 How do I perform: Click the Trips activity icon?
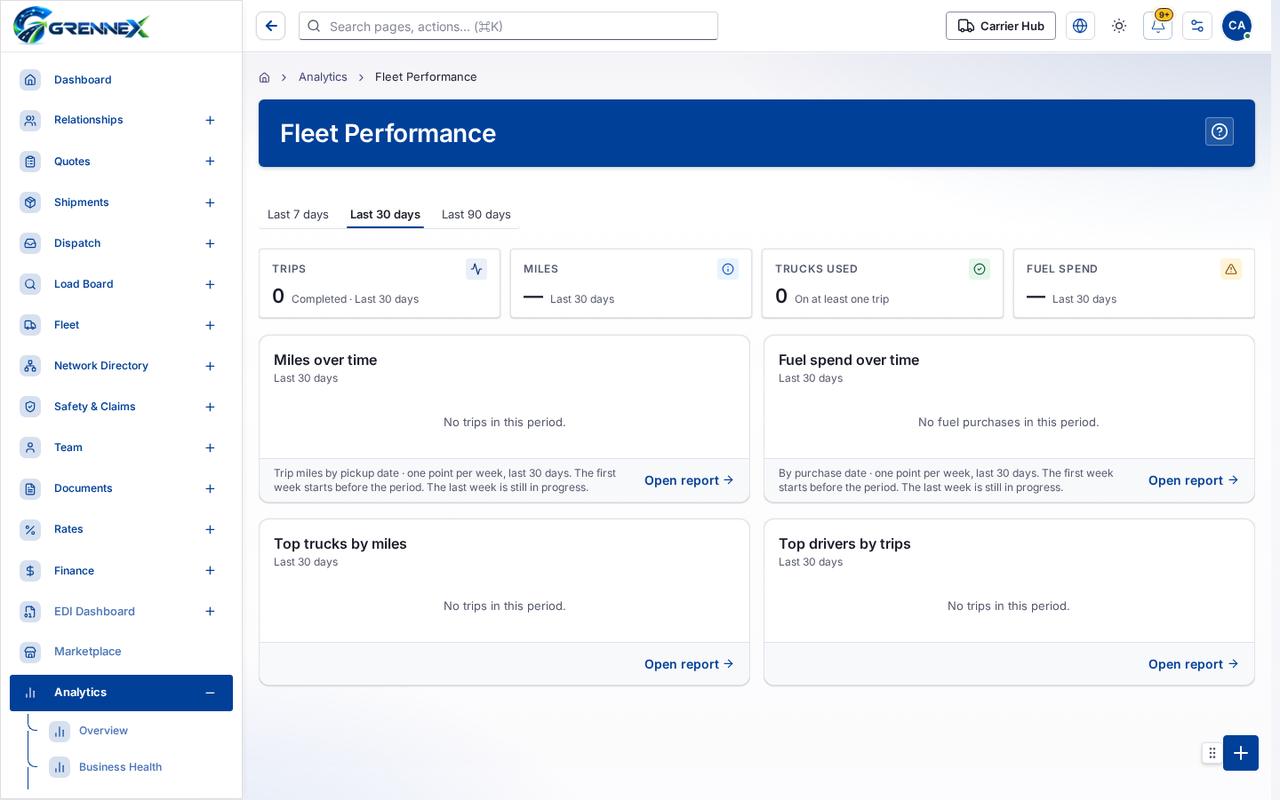pos(476,269)
